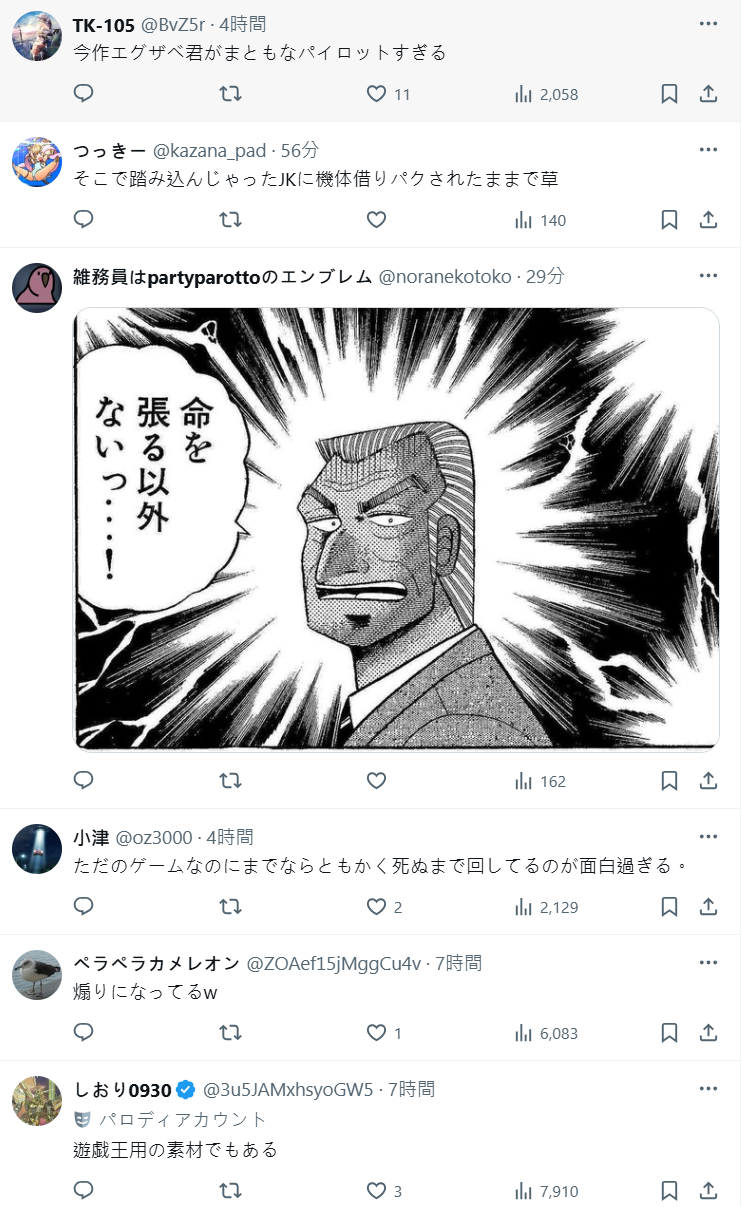The image size is (741, 1207).
Task: Open more options on ペラペラカメレオン's tweet
Action: click(708, 963)
